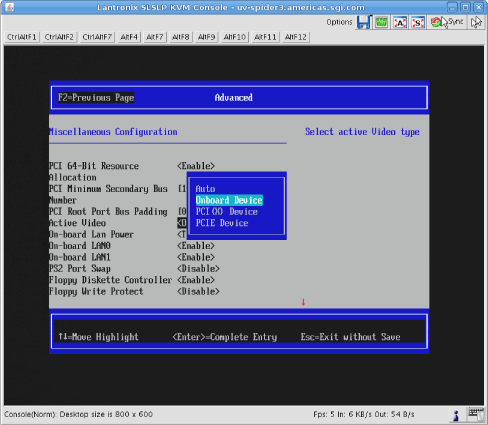
Task: Click the blue floppy disk Options icon
Action: [x=364, y=22]
